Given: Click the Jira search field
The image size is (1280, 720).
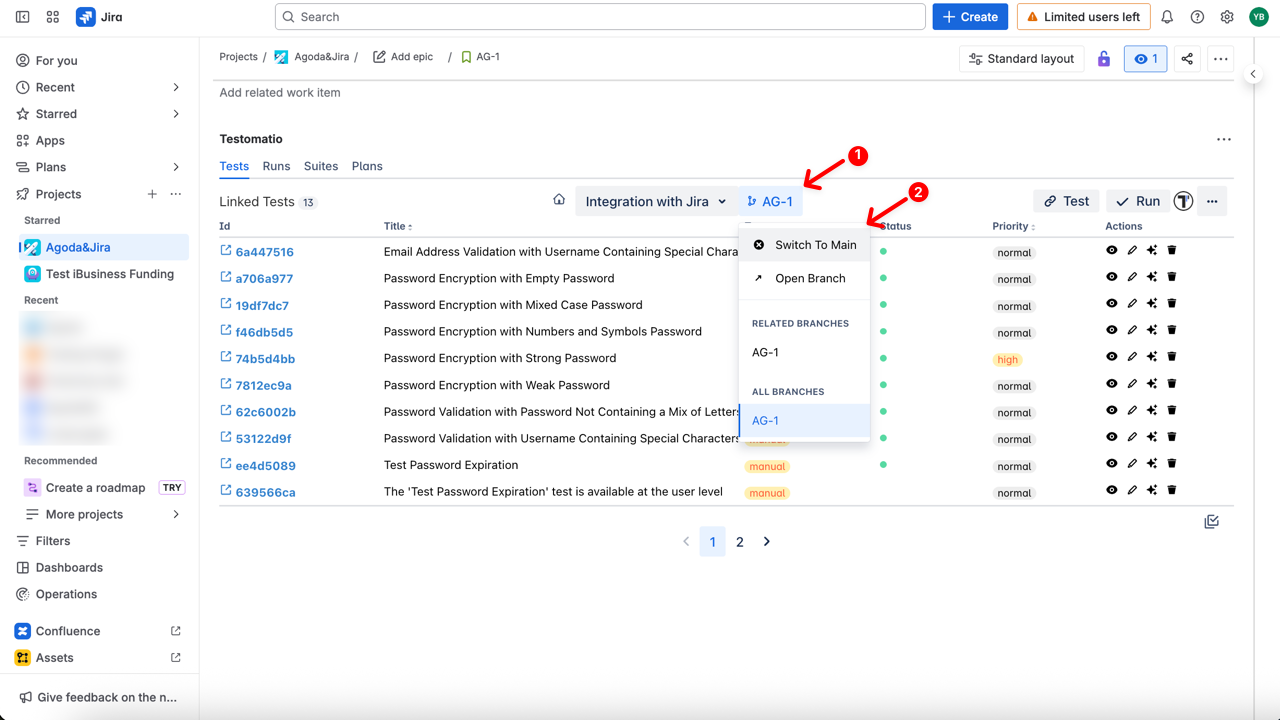Looking at the screenshot, I should point(600,17).
